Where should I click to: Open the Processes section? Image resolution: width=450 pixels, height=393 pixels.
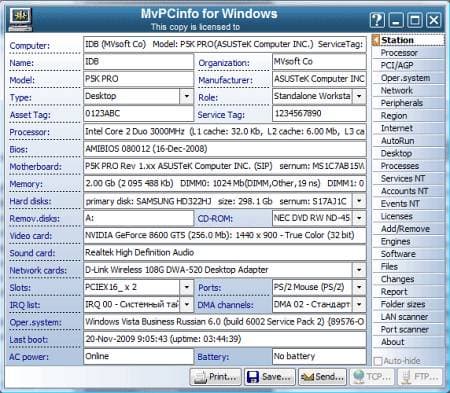(x=409, y=166)
